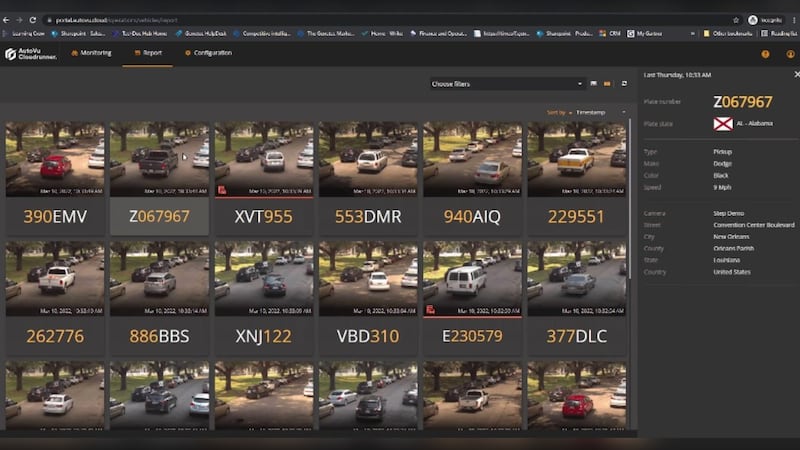The image size is (800, 450).
Task: Click the Black color value
Action: [721, 175]
